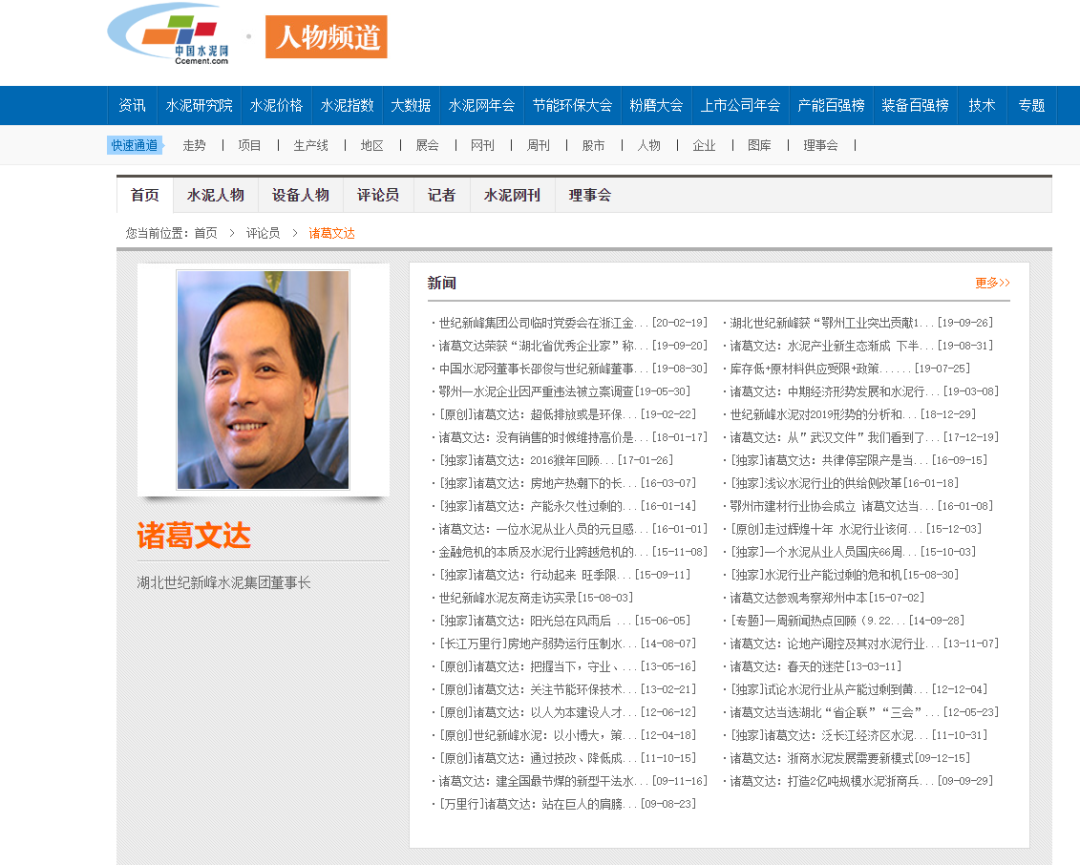
Task: Open the 地区 quick link
Action: pyautogui.click(x=372, y=145)
